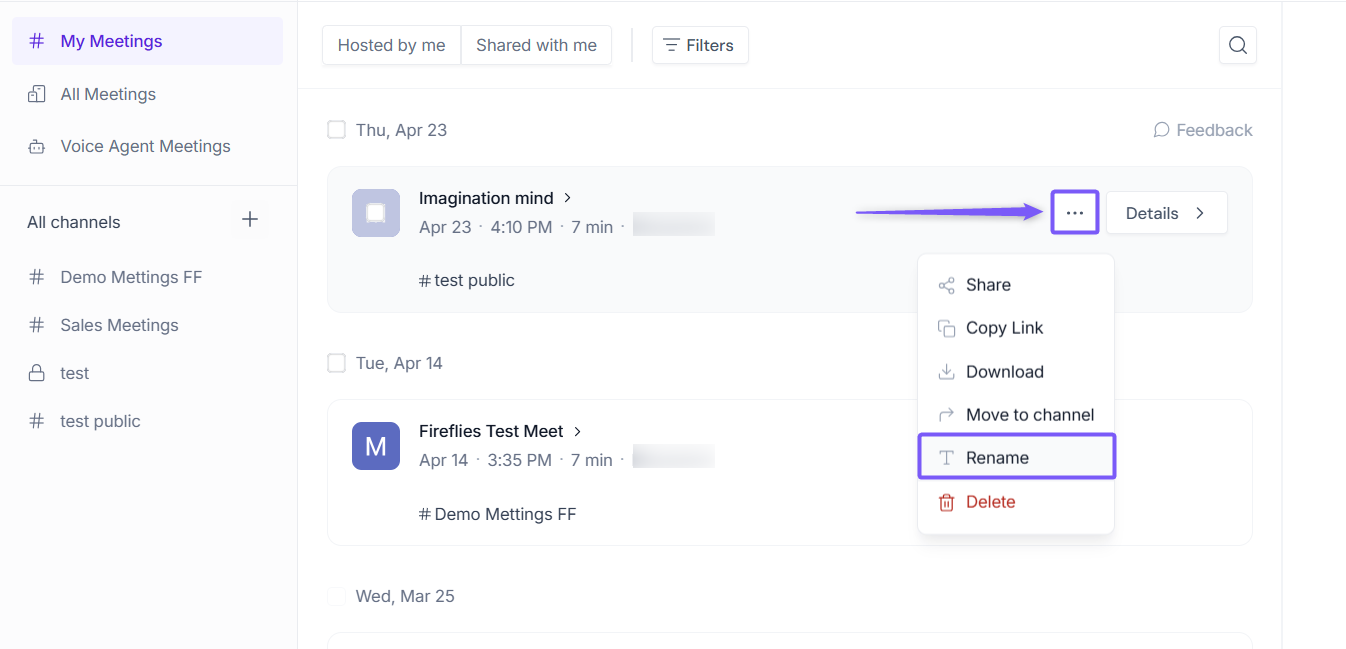This screenshot has height=649, width=1346.
Task: Click the filter lines icon in Filters
Action: point(671,45)
